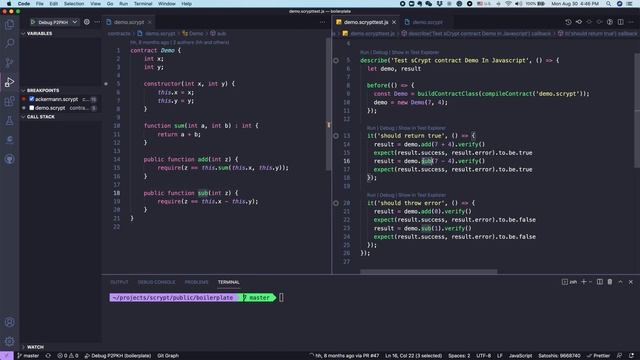
Task: Click the horizontal scrollbar of right editor
Action: [429, 271]
